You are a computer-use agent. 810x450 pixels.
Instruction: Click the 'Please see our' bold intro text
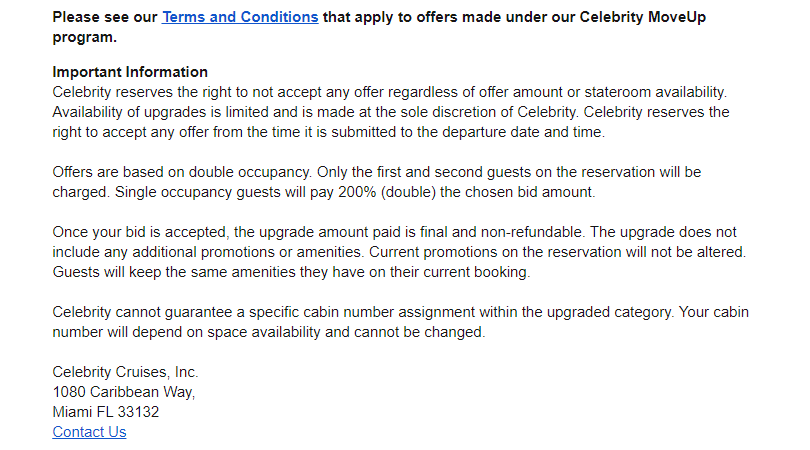[105, 17]
